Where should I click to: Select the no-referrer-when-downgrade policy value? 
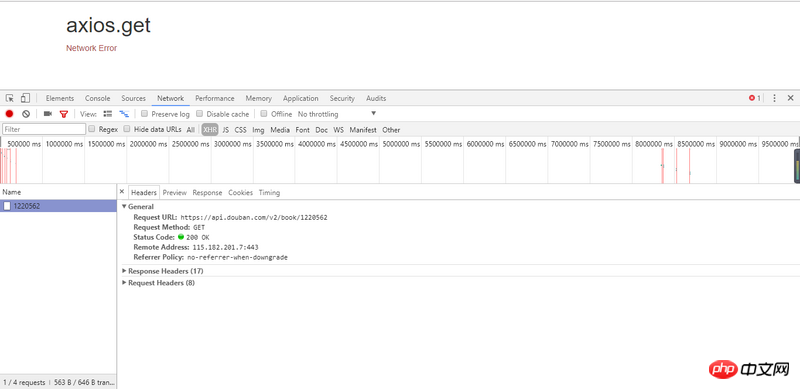(x=237, y=257)
